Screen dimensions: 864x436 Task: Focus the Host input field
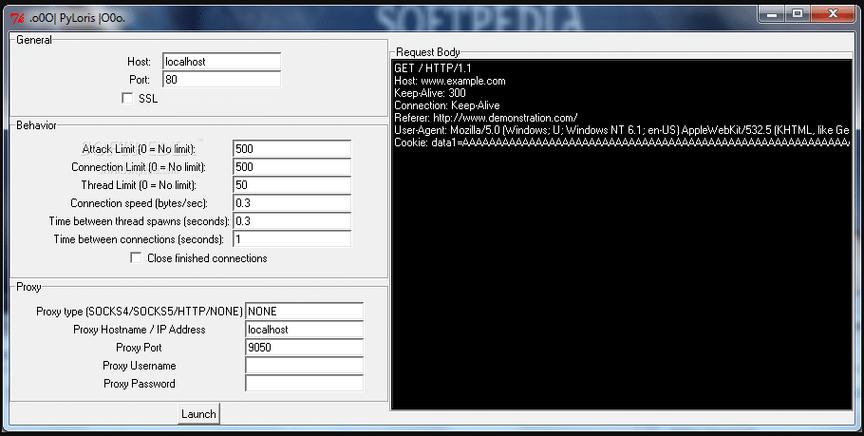pos(222,61)
